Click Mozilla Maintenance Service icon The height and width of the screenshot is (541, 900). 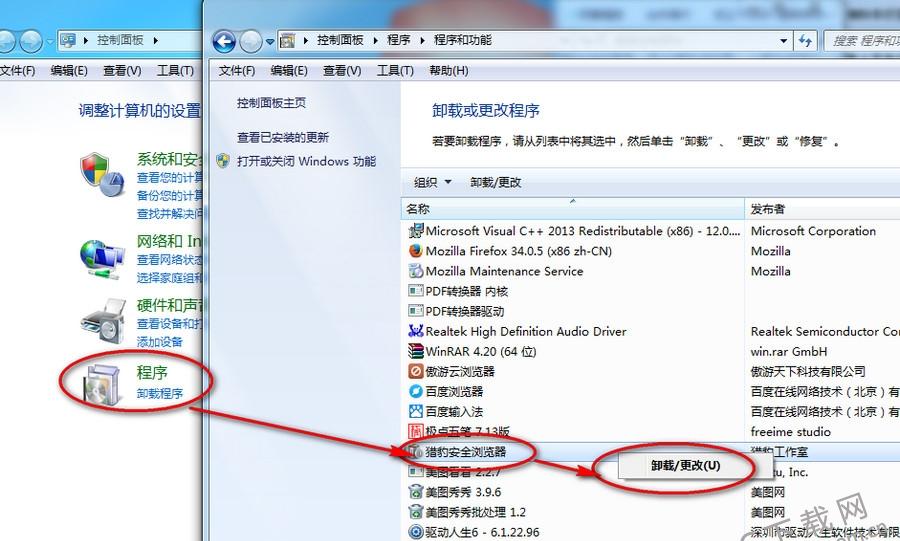click(416, 271)
